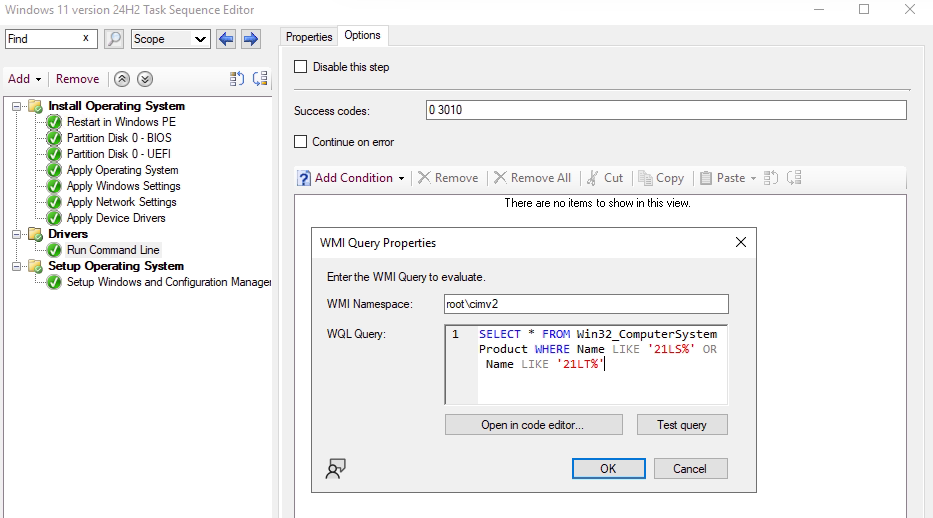Move step up with the up-chevron icon

pos(122,79)
